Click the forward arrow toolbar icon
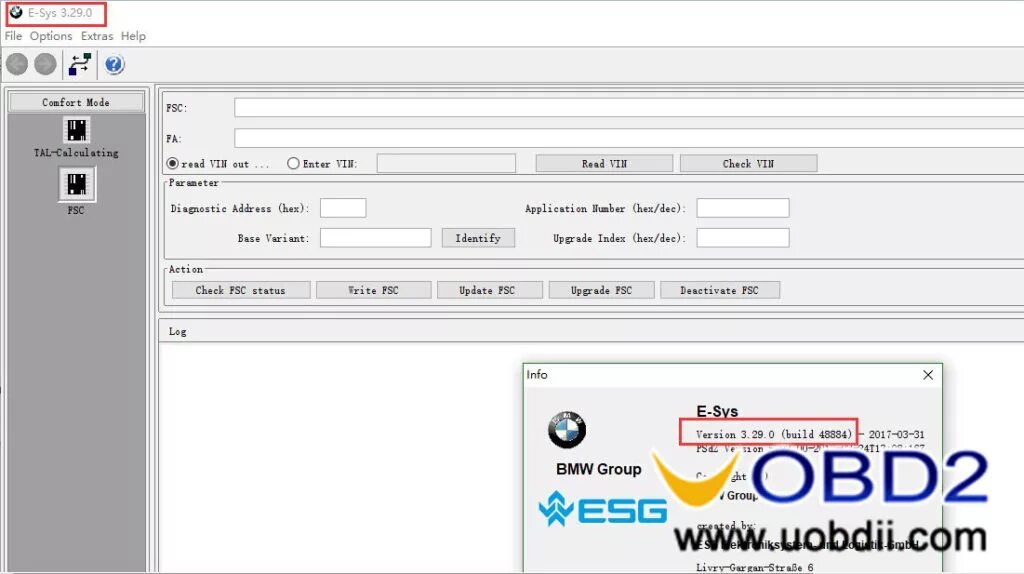The image size is (1024, 574). 45,64
